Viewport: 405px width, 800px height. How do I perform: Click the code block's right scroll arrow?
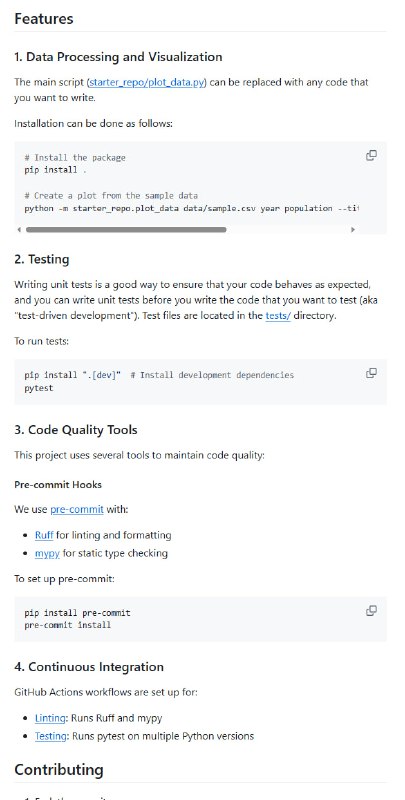(x=352, y=230)
